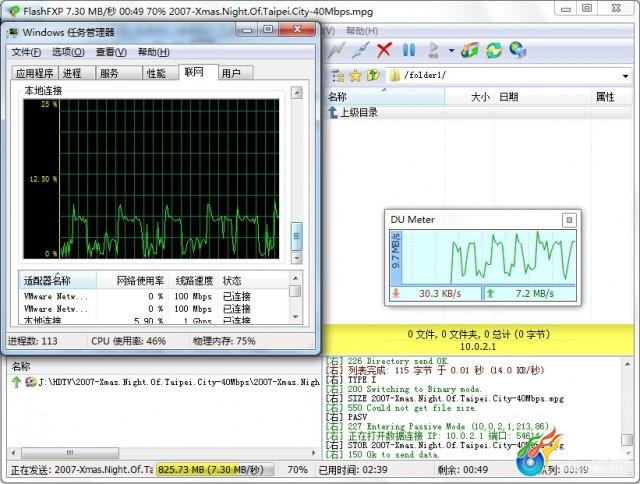Refresh the remote listing with the green arrows icon

tap(493, 50)
